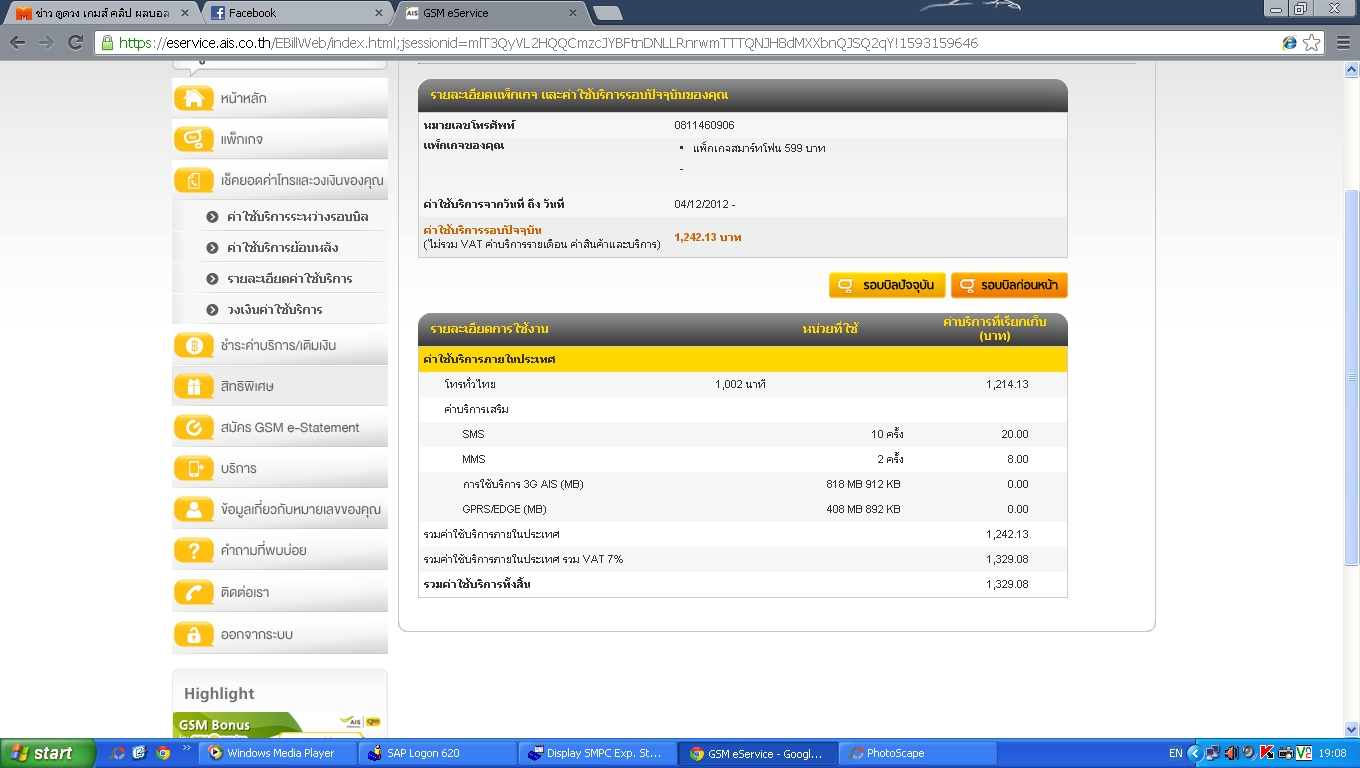Click the camera icon in system tray

[1284, 753]
